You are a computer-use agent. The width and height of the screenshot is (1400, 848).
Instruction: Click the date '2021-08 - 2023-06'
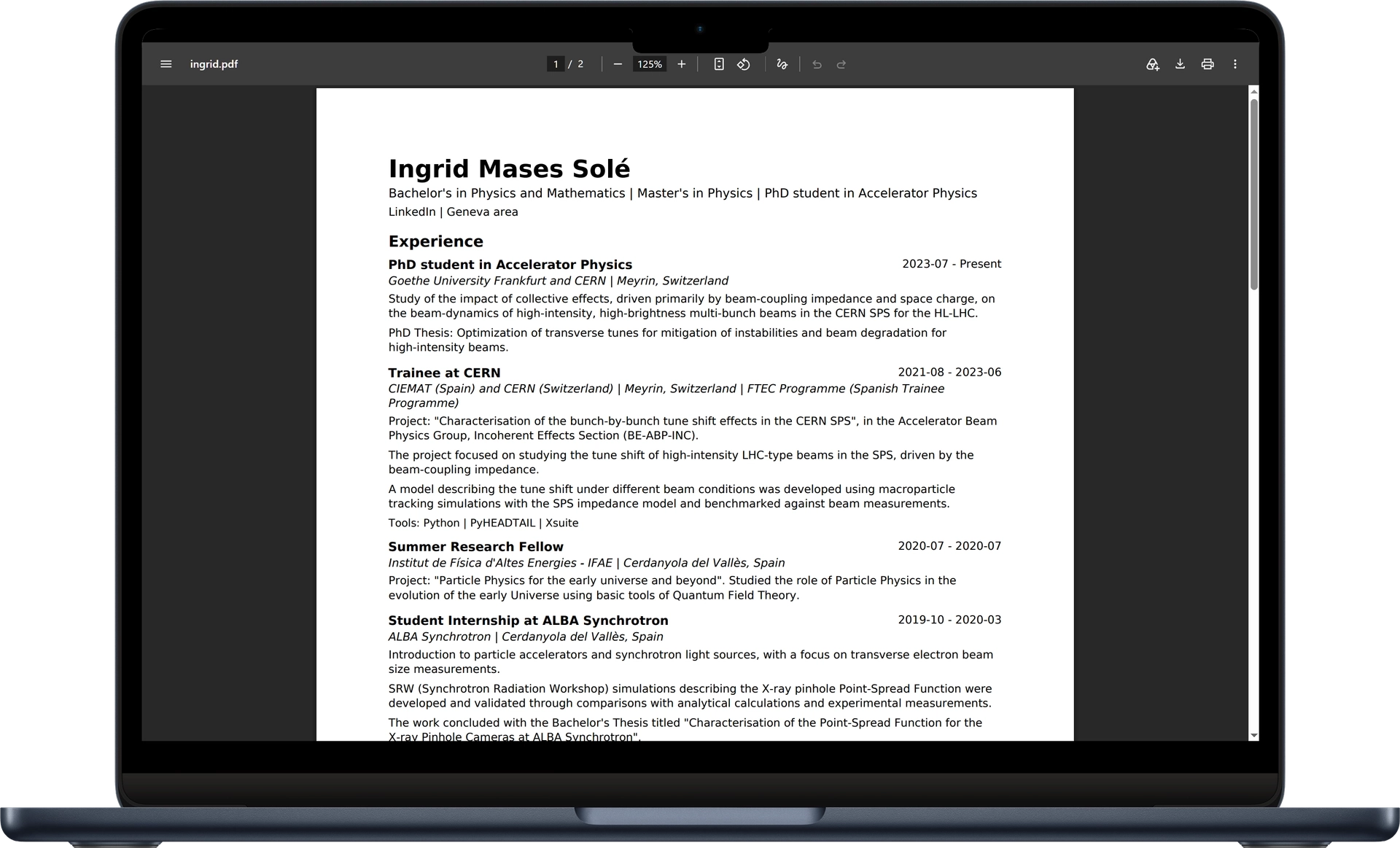click(x=949, y=372)
